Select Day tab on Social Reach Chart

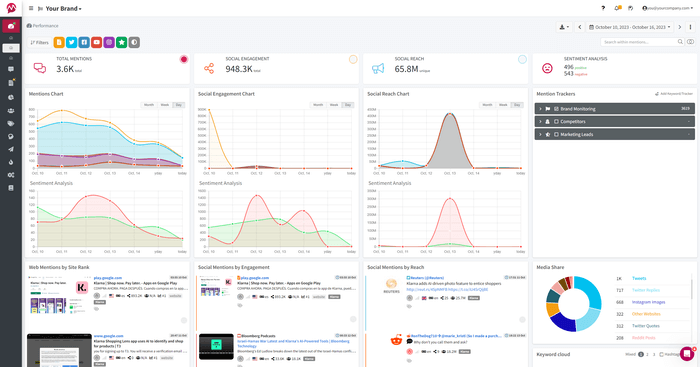pyautogui.click(x=517, y=105)
